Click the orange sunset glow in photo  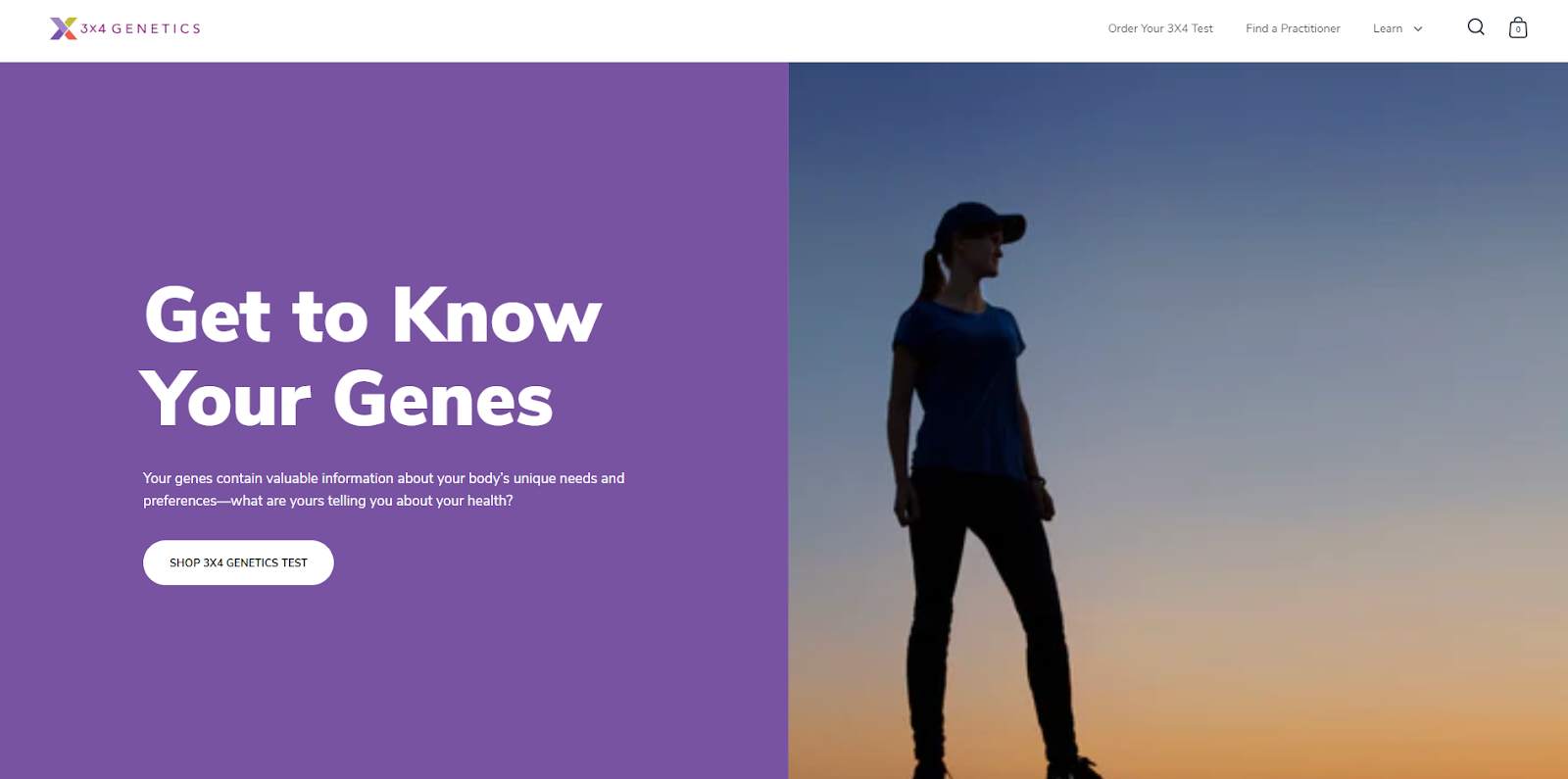tap(1323, 706)
